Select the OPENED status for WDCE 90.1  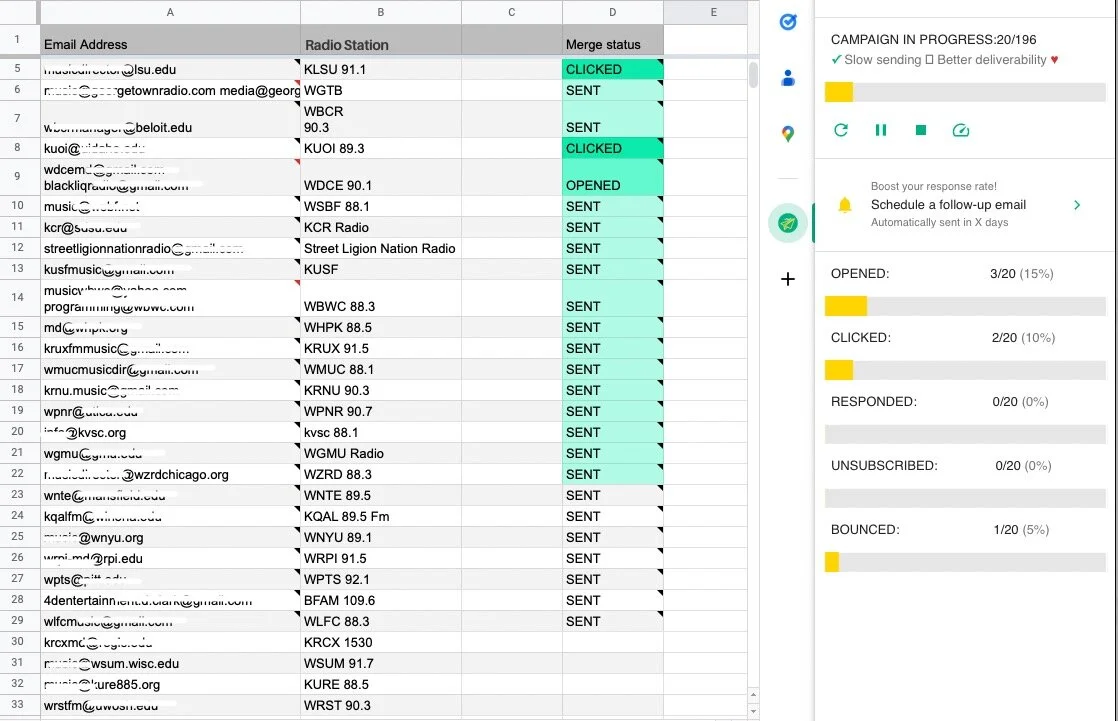click(612, 177)
